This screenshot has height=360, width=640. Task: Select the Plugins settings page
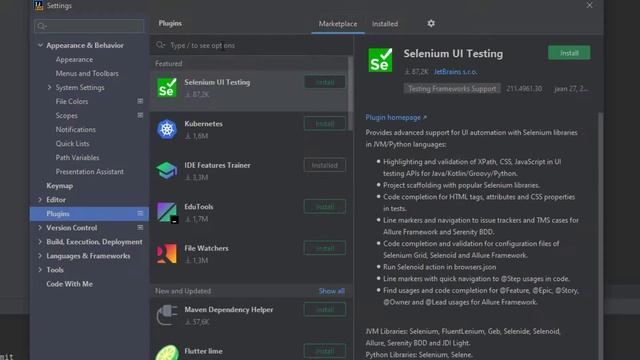[89, 213]
